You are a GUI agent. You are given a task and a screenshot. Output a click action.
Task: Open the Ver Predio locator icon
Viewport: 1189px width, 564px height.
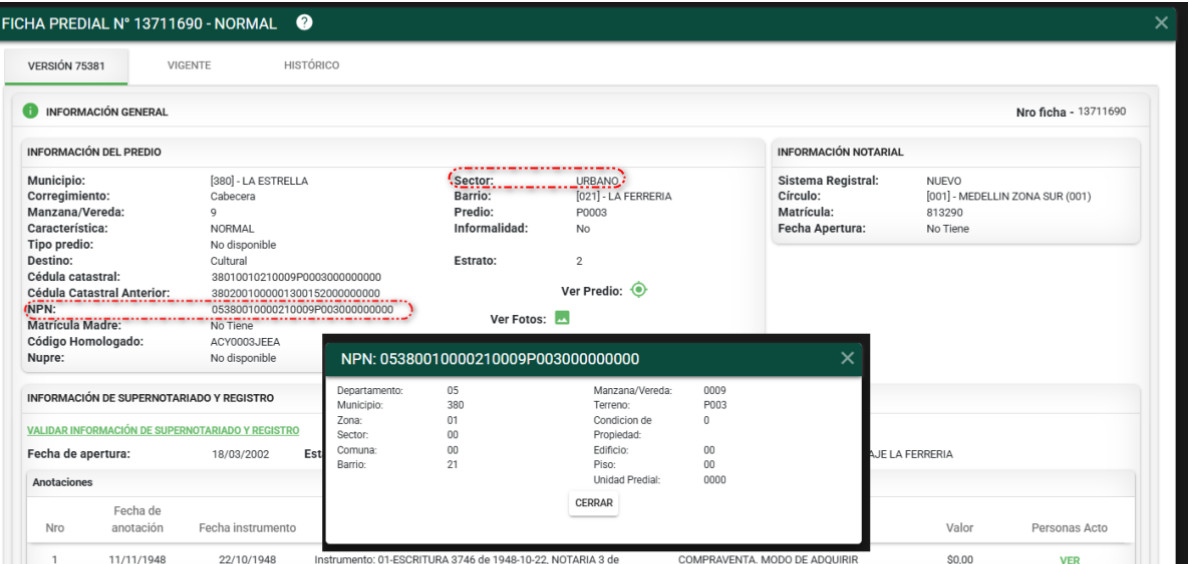click(639, 291)
